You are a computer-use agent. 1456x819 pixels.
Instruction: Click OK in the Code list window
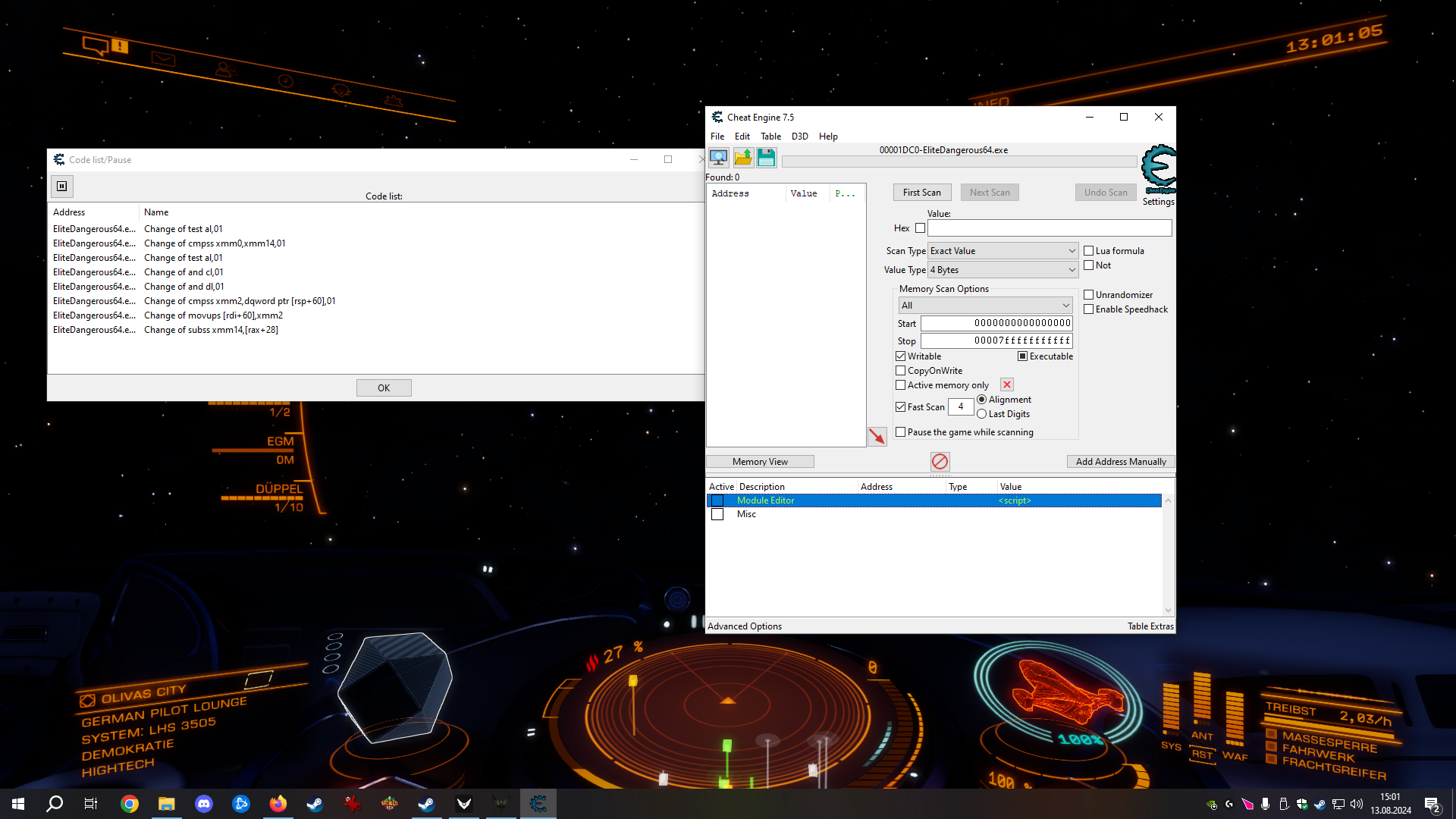(x=384, y=388)
